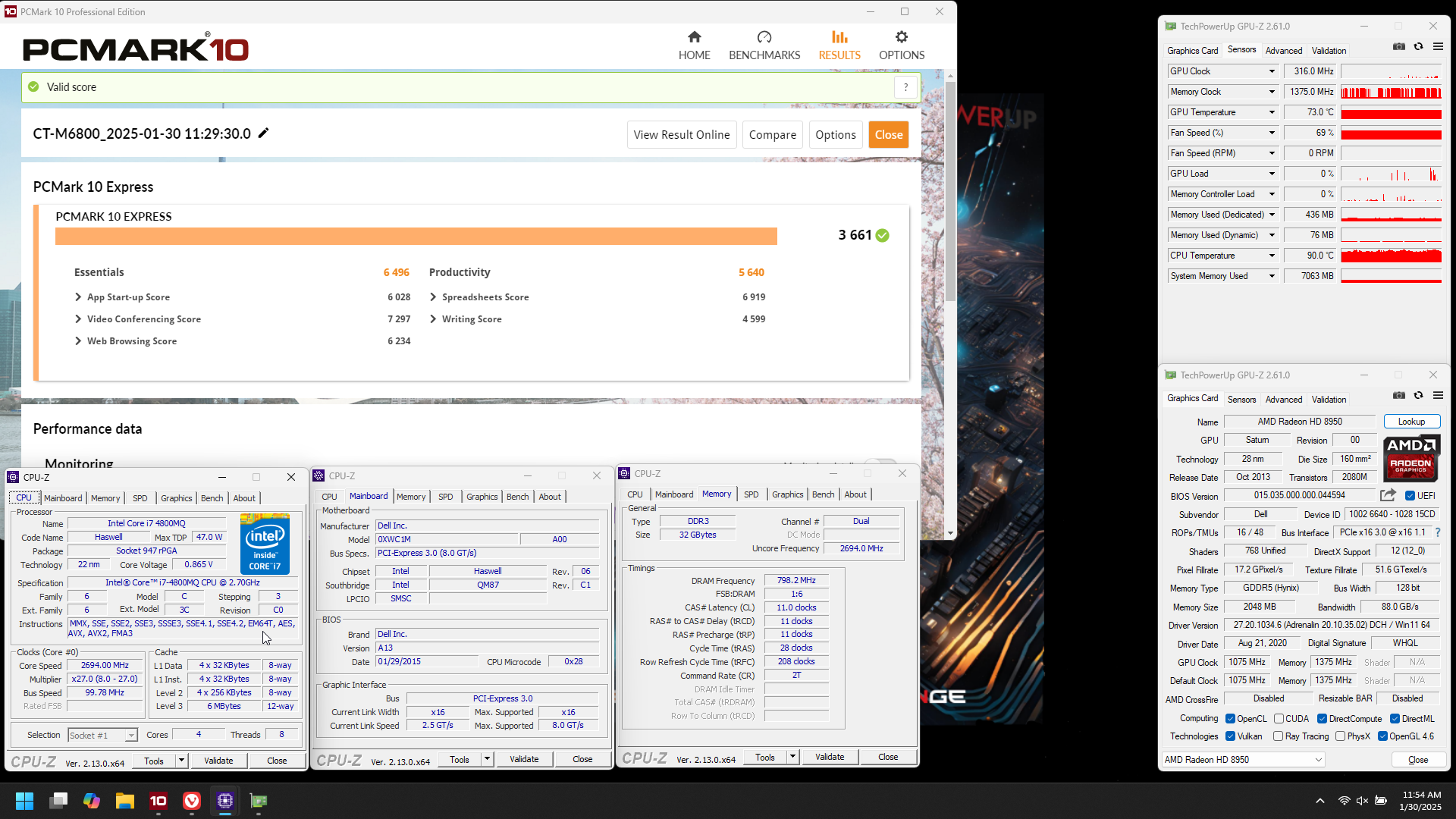Click the help question mark in Valid score bar

click(905, 87)
